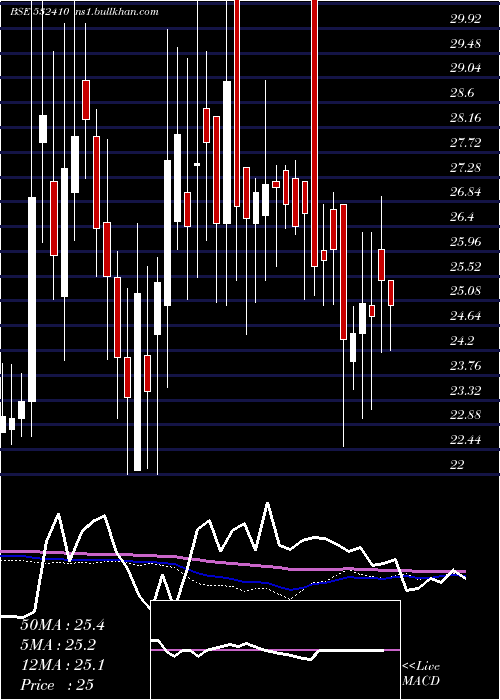Click the 22 price axis label
Screen dimensions: 500x700
(x=457, y=465)
